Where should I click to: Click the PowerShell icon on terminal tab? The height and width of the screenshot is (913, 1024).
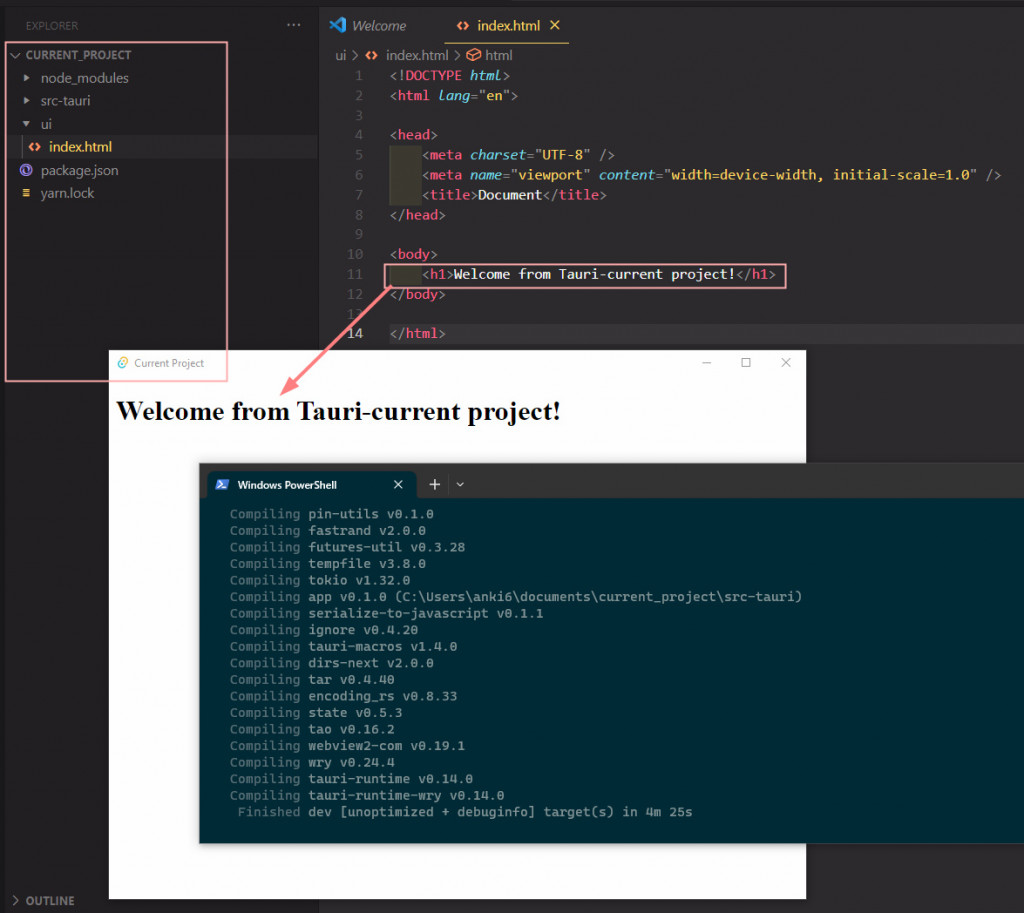pos(222,485)
